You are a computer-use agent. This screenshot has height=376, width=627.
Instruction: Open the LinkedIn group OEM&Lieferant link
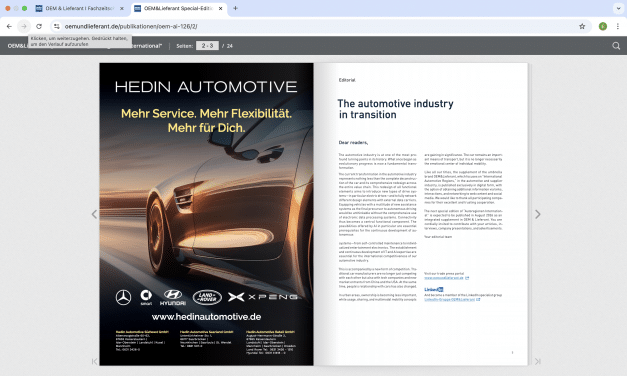click(449, 299)
